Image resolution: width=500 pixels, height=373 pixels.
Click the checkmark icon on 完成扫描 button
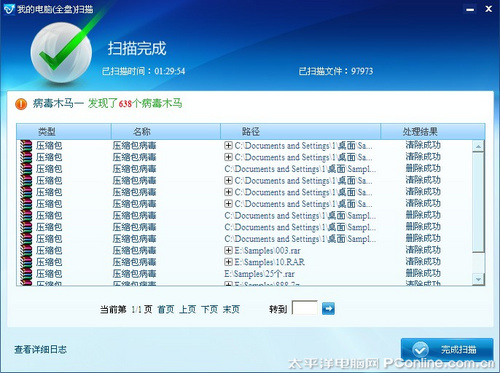pyautogui.click(x=420, y=350)
